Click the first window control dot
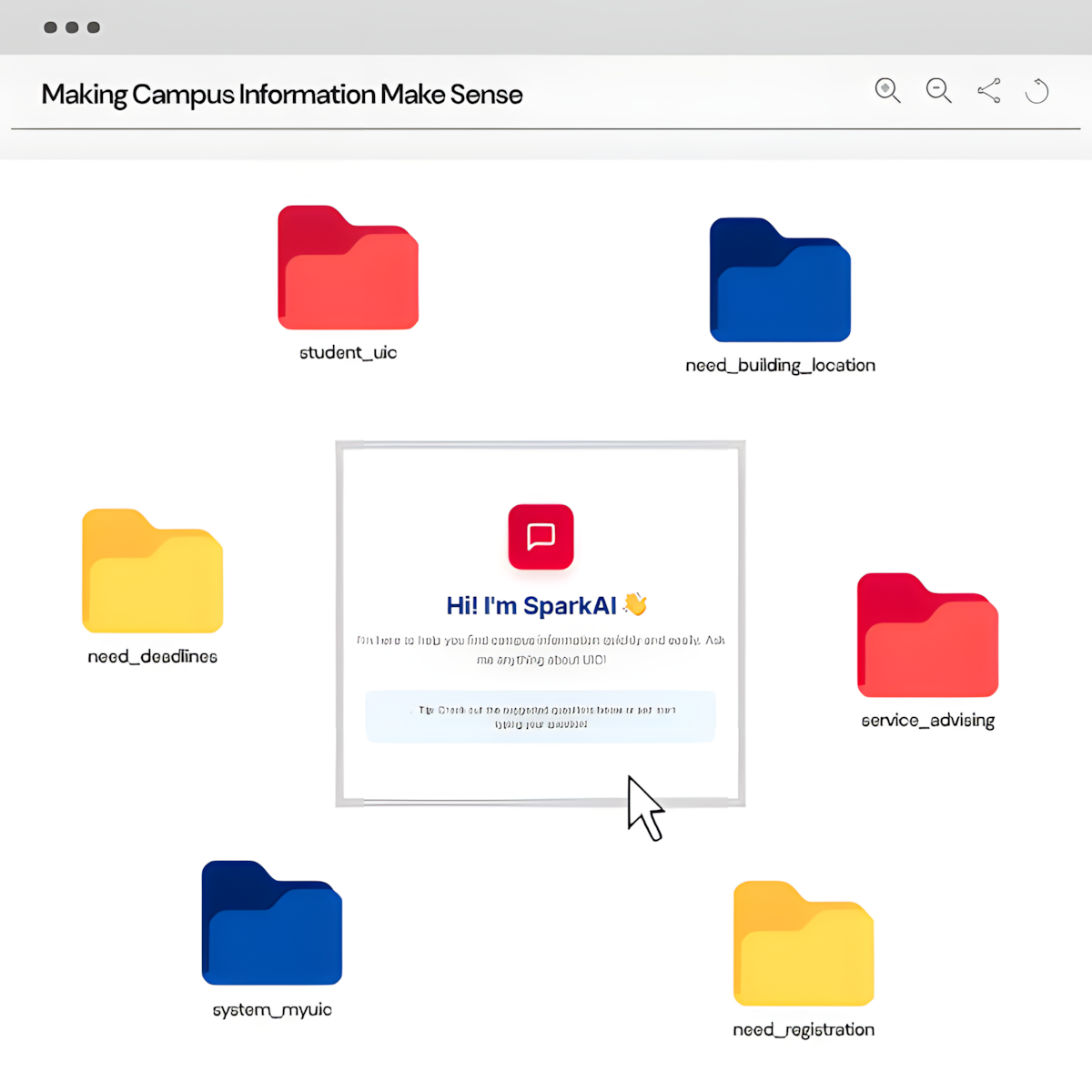This screenshot has width=1092, height=1092. pos(51,27)
